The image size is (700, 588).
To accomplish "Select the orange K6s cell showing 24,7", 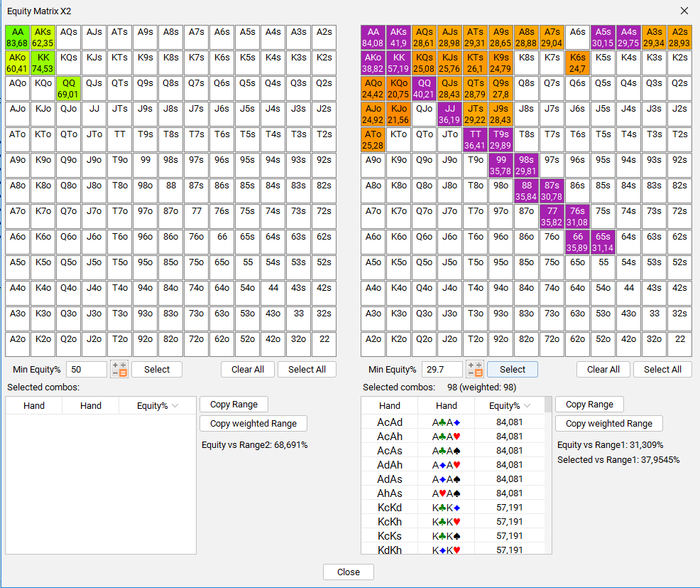I will (x=578, y=63).
